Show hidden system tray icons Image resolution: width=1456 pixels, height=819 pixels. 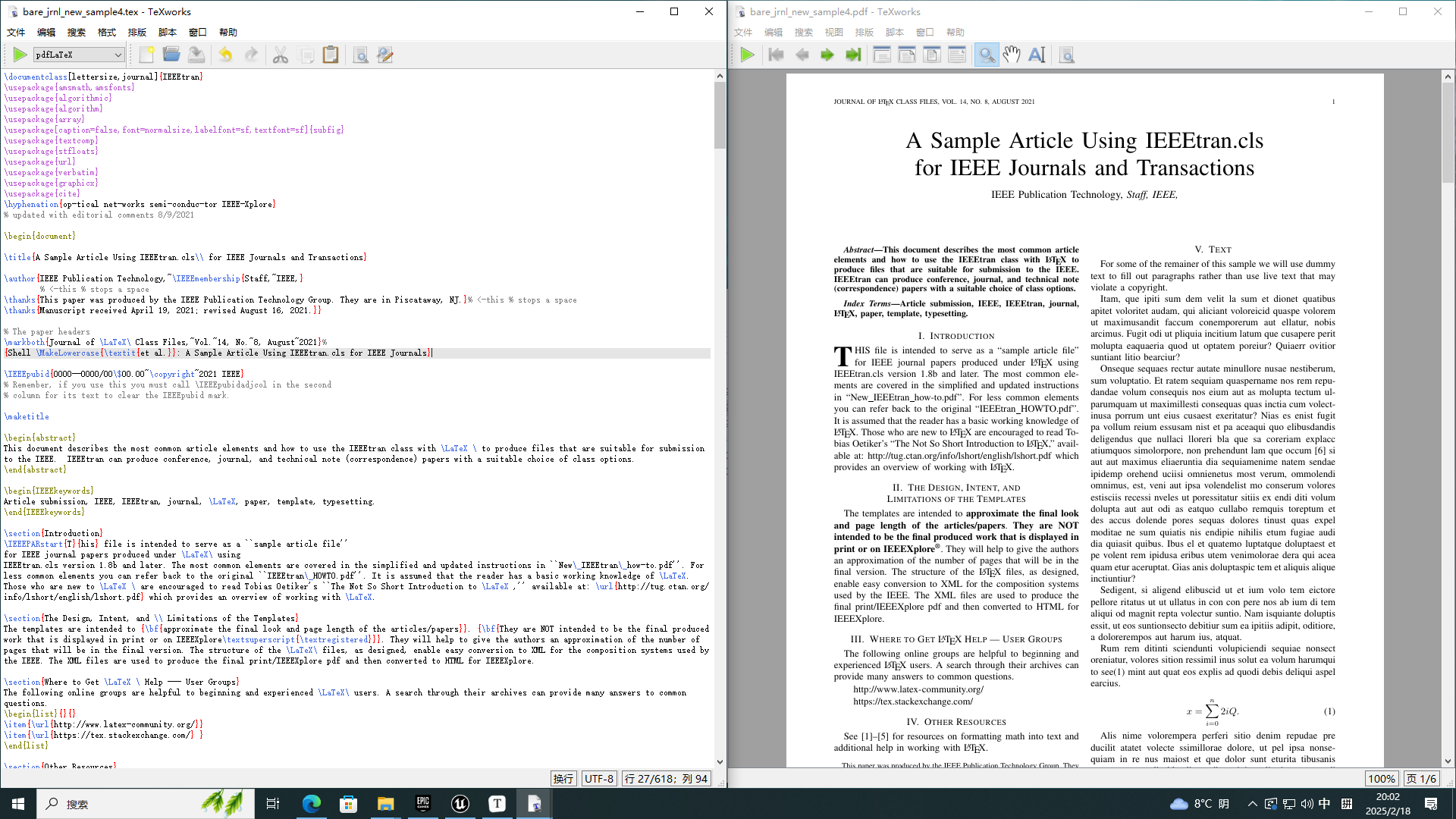click(1252, 804)
